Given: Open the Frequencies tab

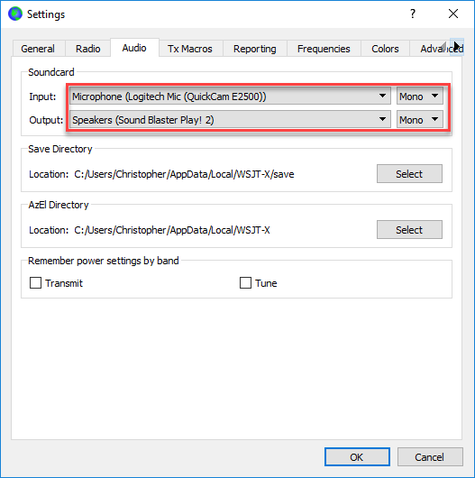Looking at the screenshot, I should coord(324,49).
